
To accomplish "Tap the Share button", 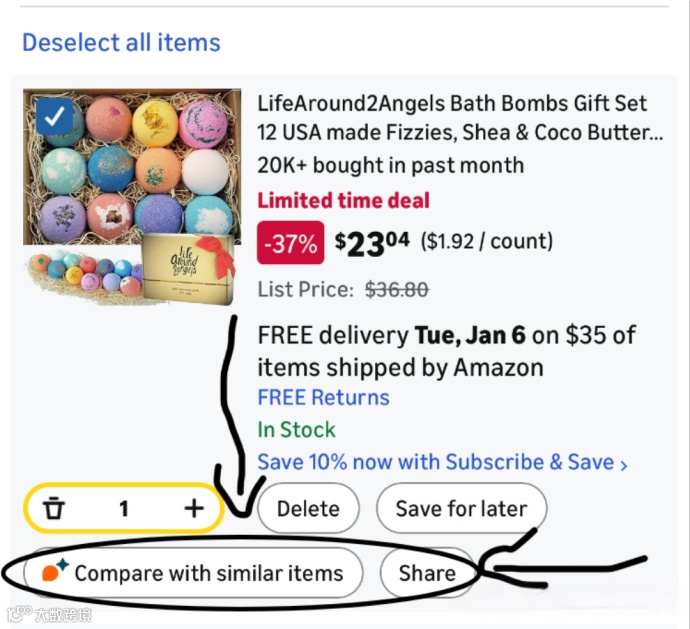I will point(427,573).
